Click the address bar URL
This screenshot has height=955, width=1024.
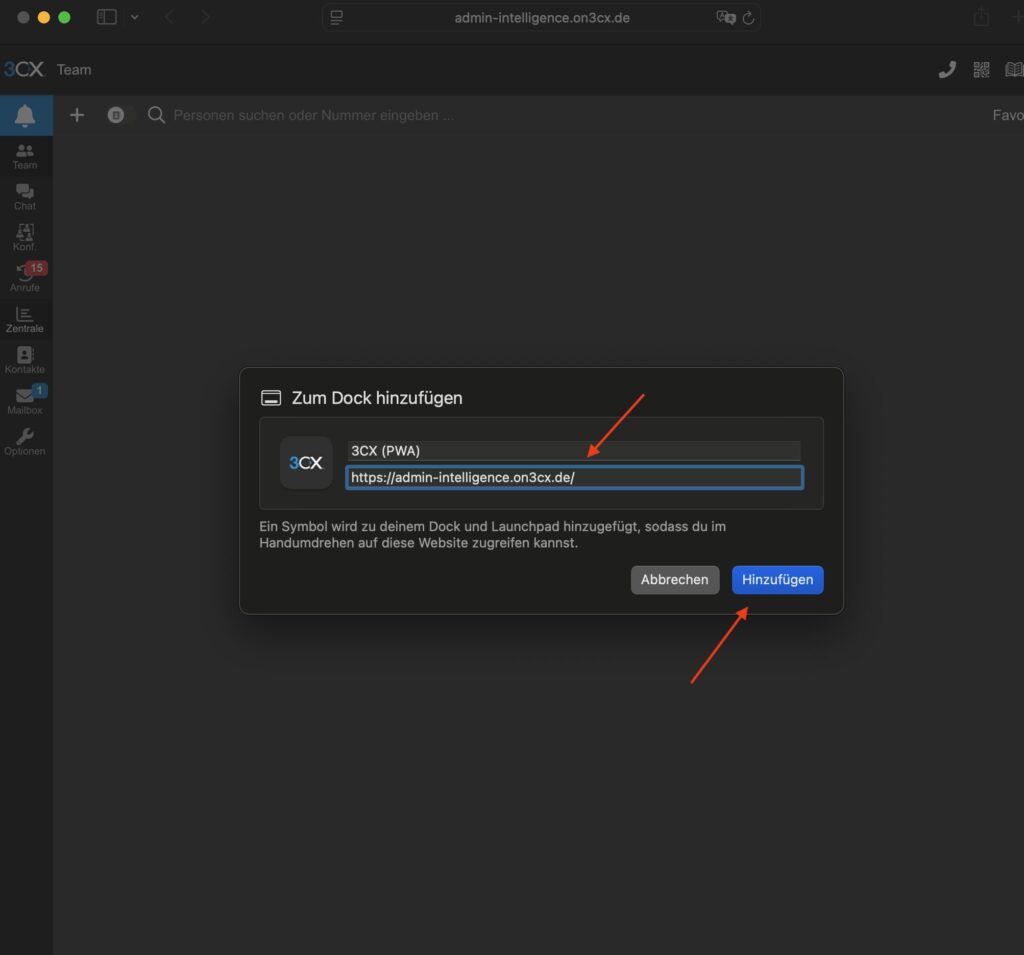click(542, 18)
